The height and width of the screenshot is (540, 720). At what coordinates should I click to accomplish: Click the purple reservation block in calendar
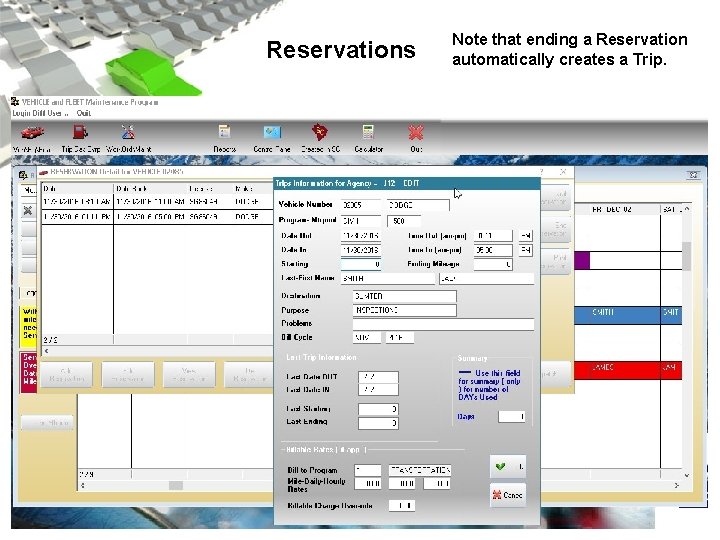582,260
